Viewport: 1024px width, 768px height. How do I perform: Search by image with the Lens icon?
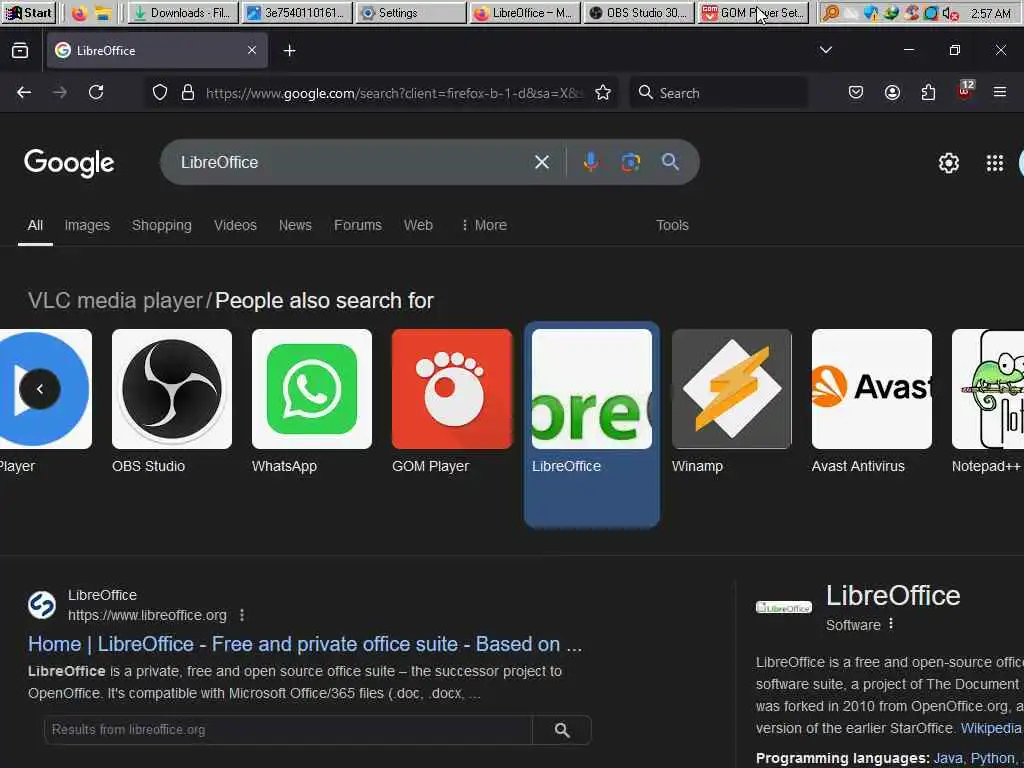pyautogui.click(x=630, y=162)
